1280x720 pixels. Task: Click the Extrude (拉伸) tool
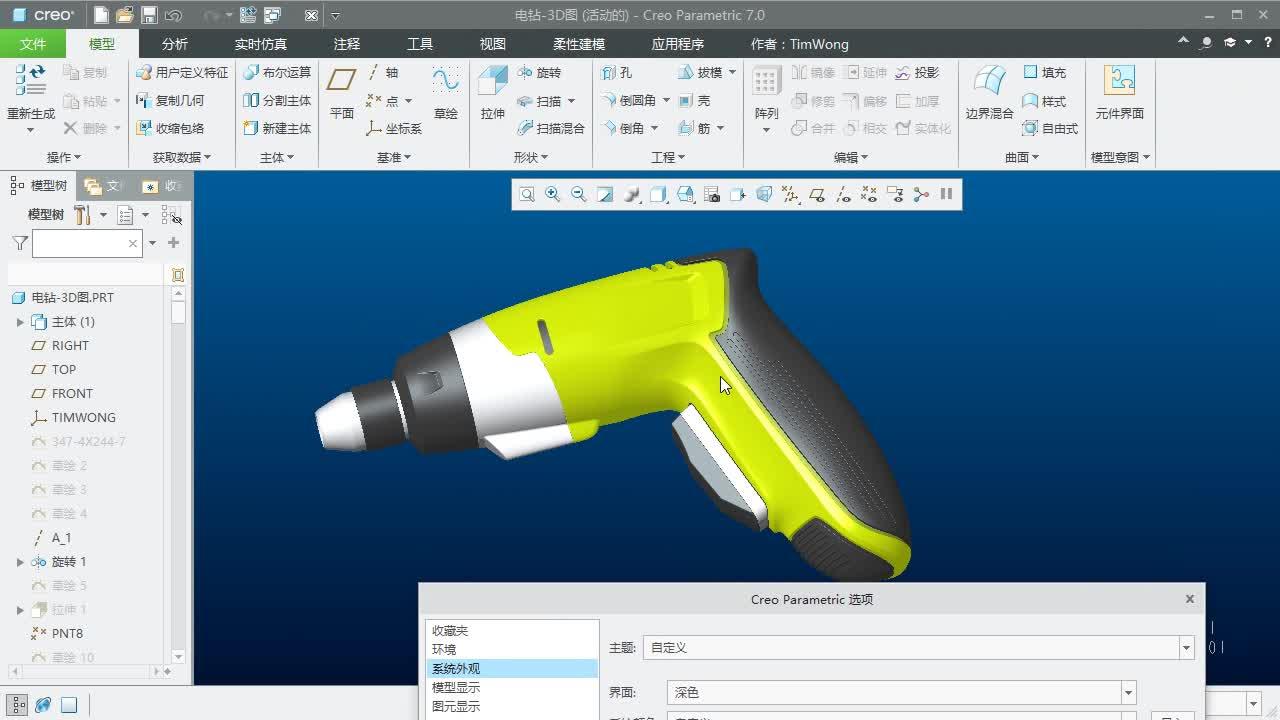pyautogui.click(x=493, y=93)
